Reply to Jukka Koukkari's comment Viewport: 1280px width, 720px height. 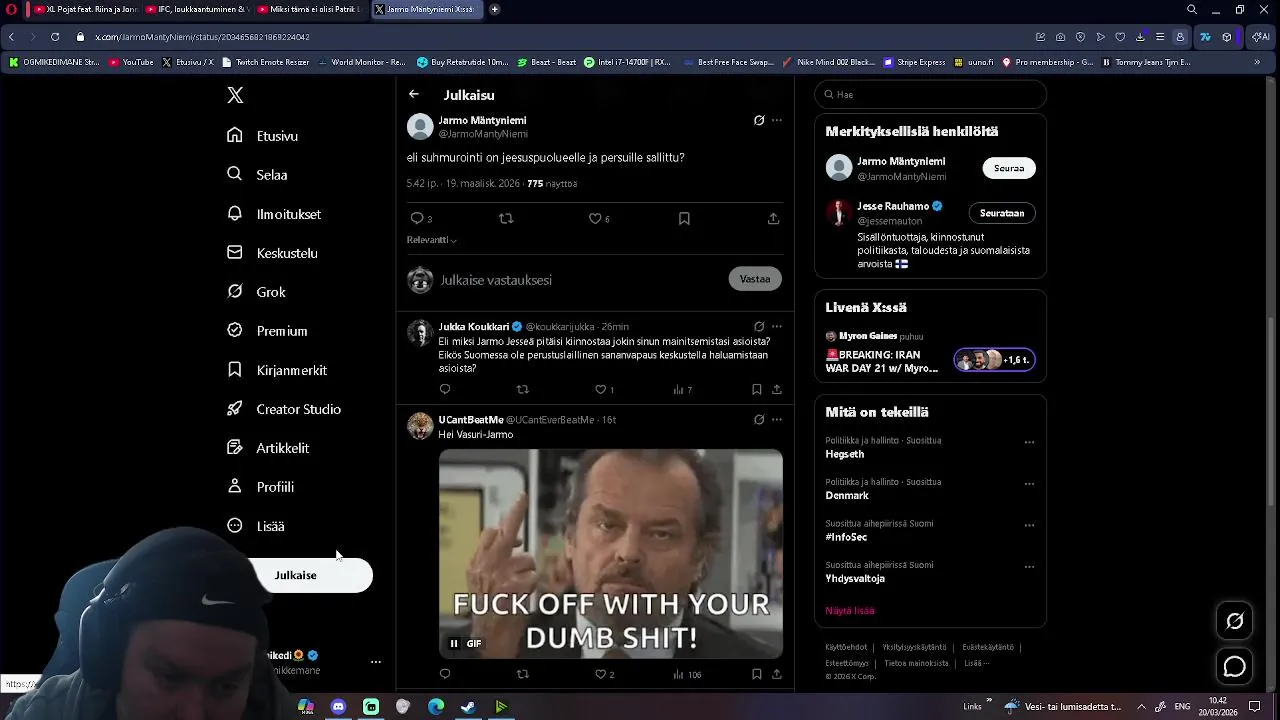(445, 389)
